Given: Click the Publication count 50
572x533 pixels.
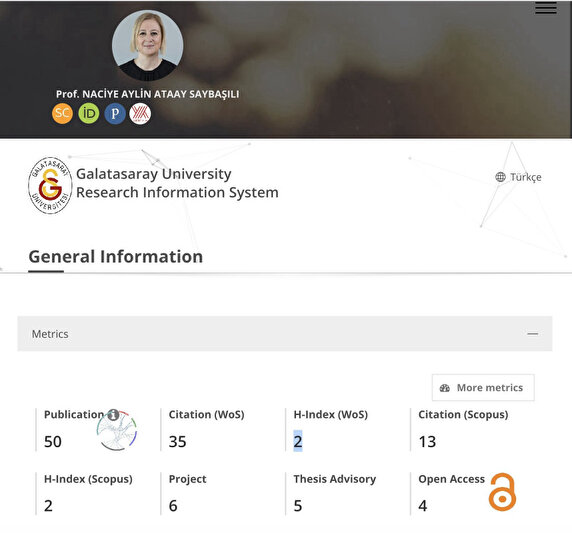Looking at the screenshot, I should (x=53, y=442).
